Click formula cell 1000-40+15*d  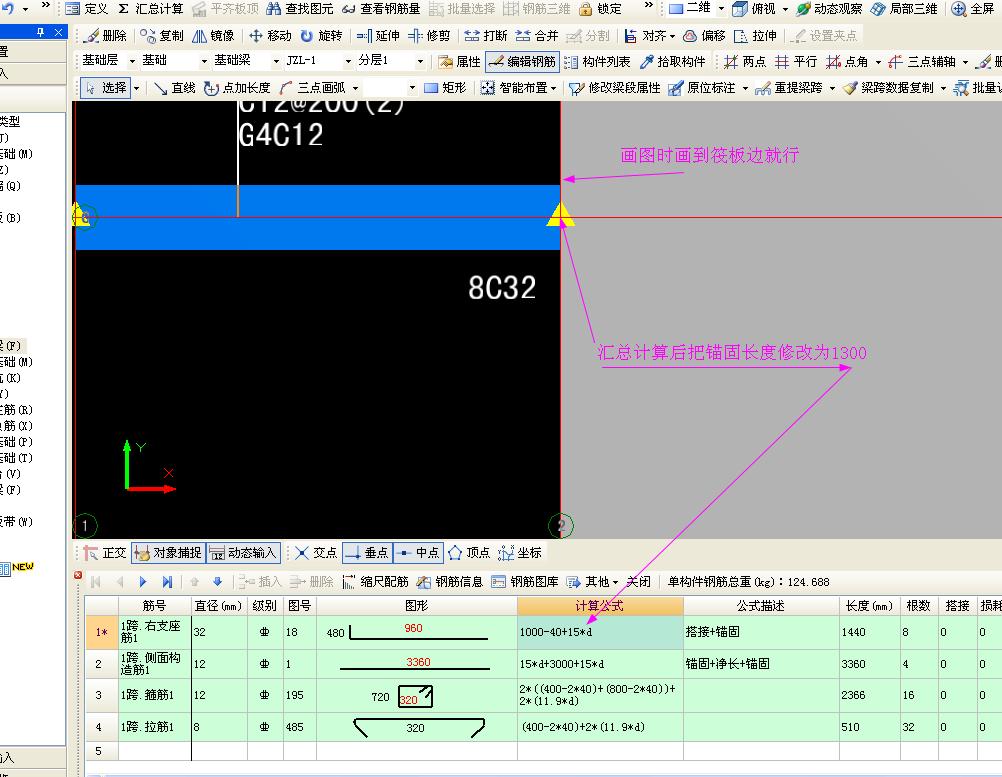click(x=600, y=632)
